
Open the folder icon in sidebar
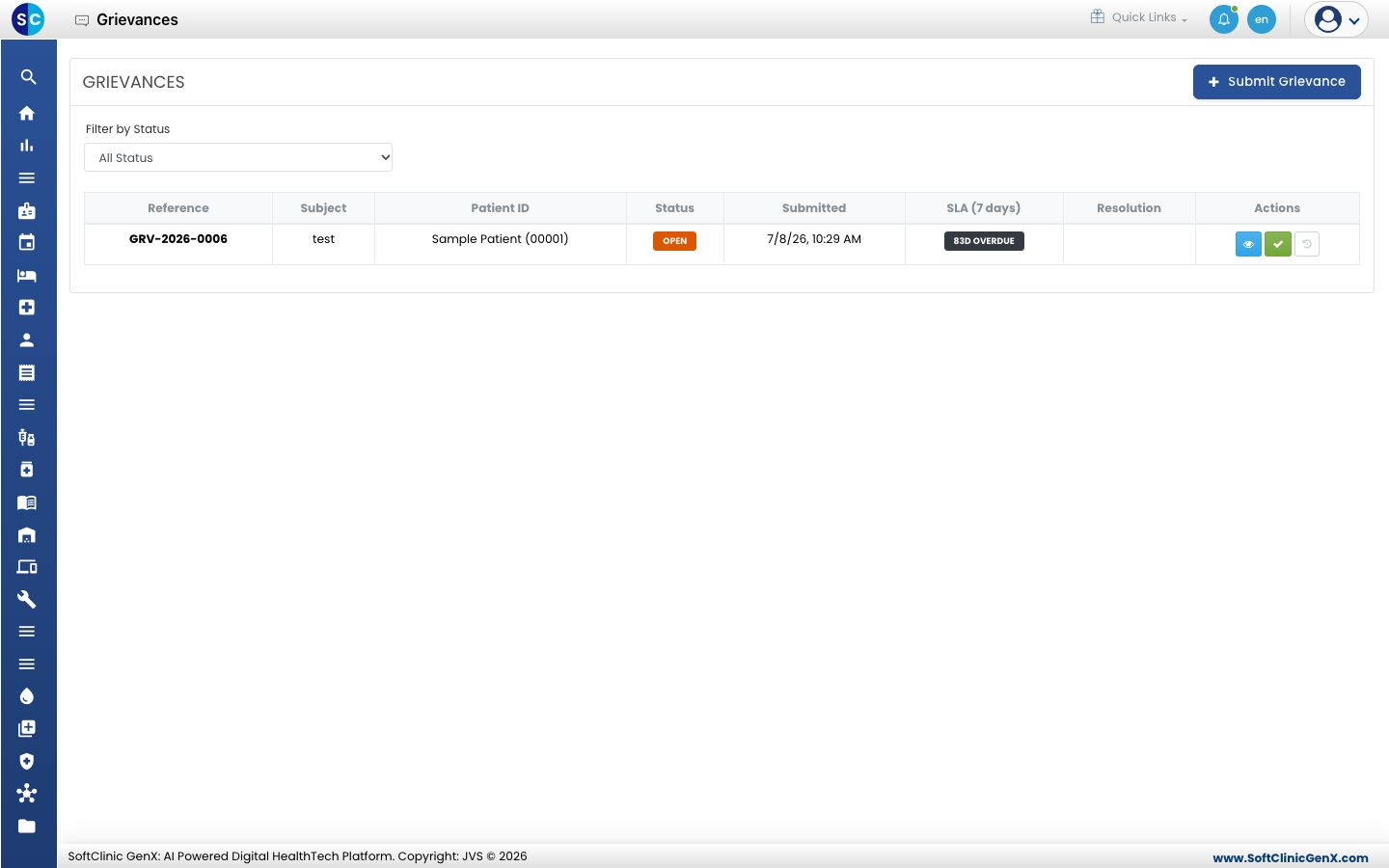[x=27, y=827]
